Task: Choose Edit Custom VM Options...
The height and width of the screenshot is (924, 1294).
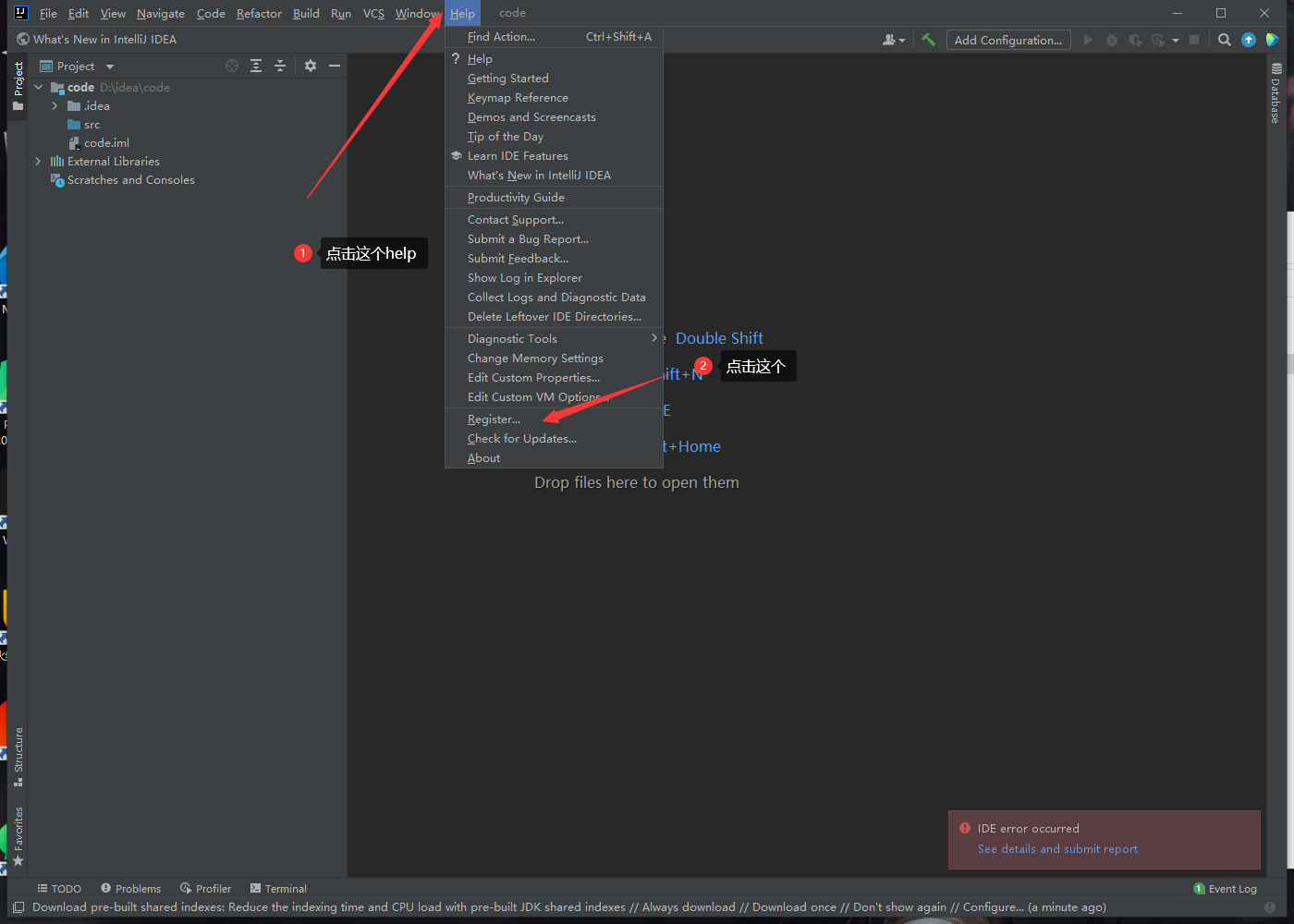Action: click(x=554, y=397)
